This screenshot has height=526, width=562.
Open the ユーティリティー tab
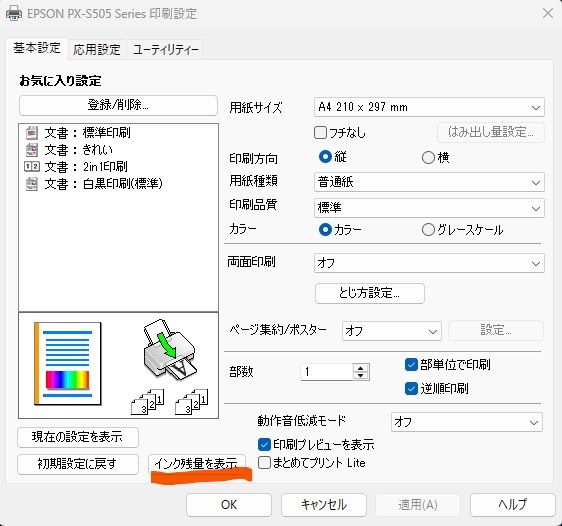click(165, 49)
